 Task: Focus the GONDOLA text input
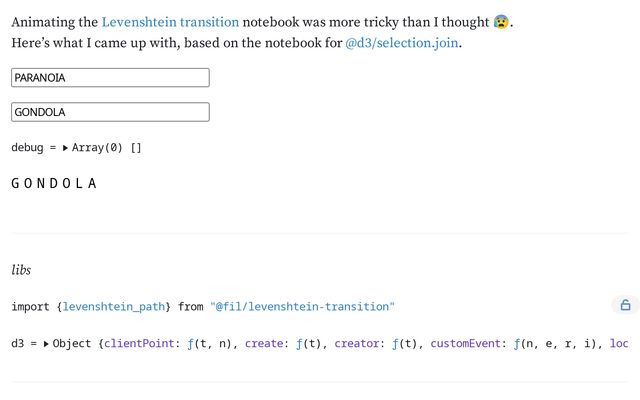(110, 112)
